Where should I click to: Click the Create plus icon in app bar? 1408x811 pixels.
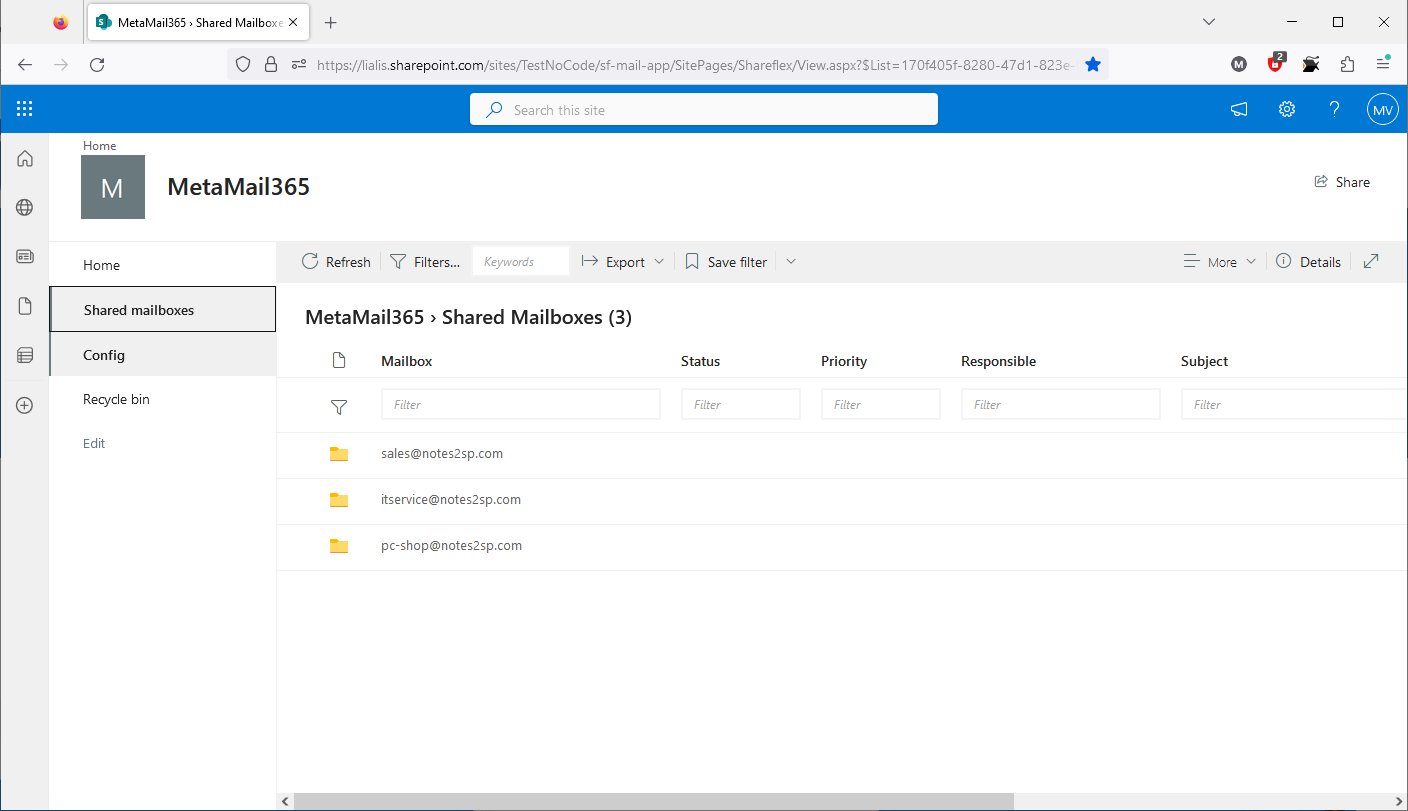point(25,405)
